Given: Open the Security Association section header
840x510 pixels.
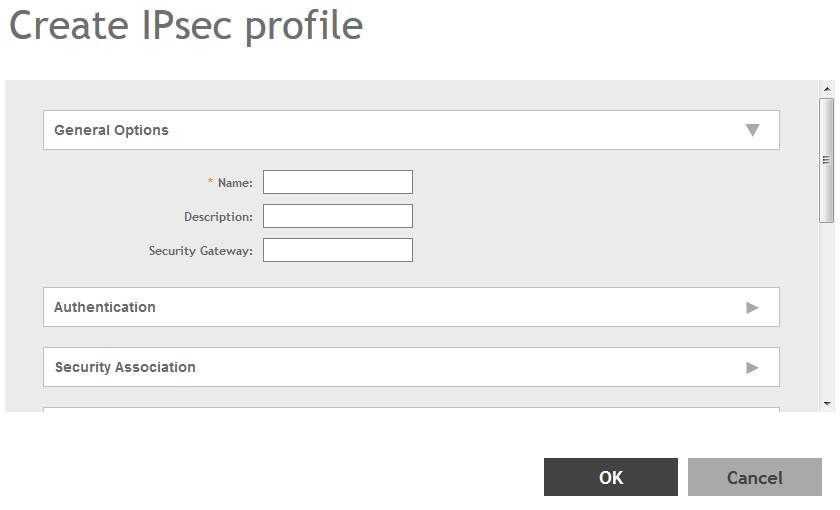Looking at the screenshot, I should click(125, 367).
